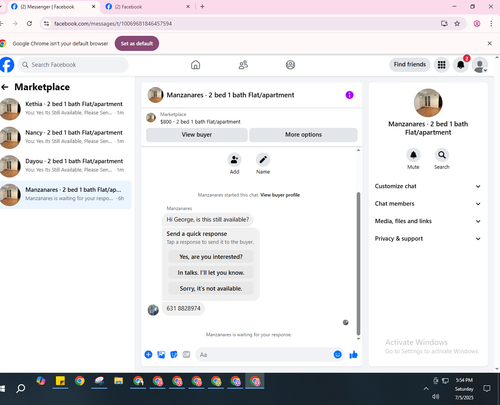
Task: Open emoji picker in message box
Action: 338,354
